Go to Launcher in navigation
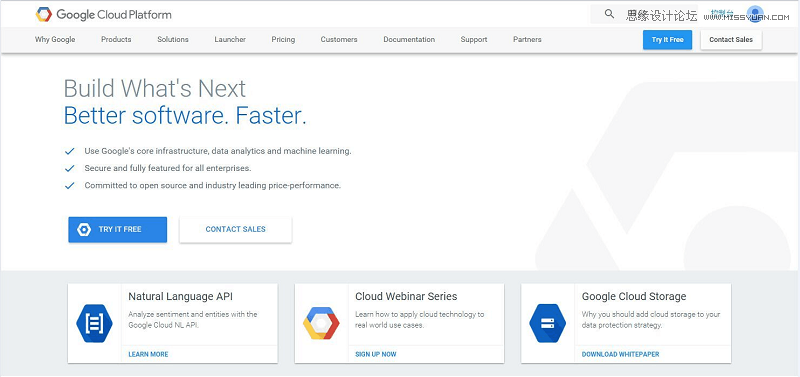The height and width of the screenshot is (377, 800). tap(230, 39)
